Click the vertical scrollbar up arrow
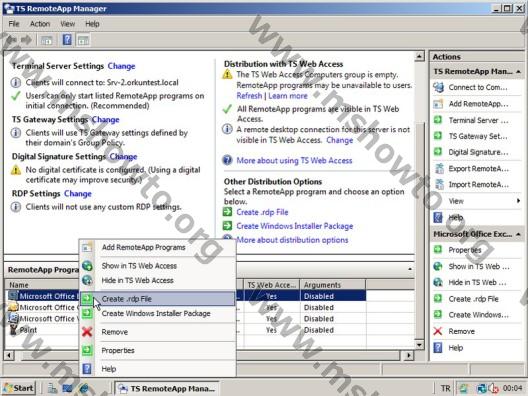The image size is (528, 396). coord(419,56)
